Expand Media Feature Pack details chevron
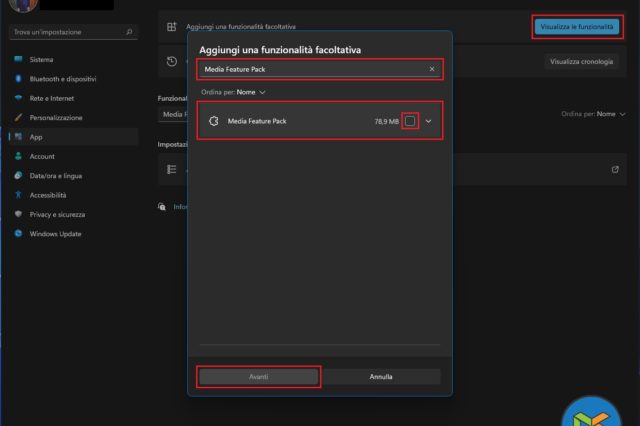The width and height of the screenshot is (640, 426). [x=429, y=121]
